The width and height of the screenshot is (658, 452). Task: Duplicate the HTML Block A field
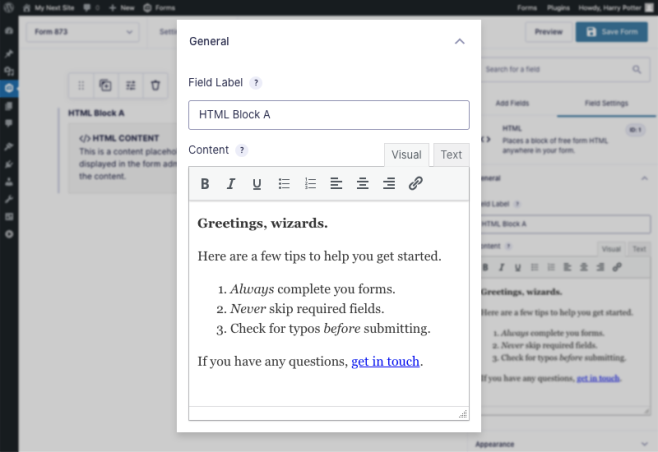(106, 86)
